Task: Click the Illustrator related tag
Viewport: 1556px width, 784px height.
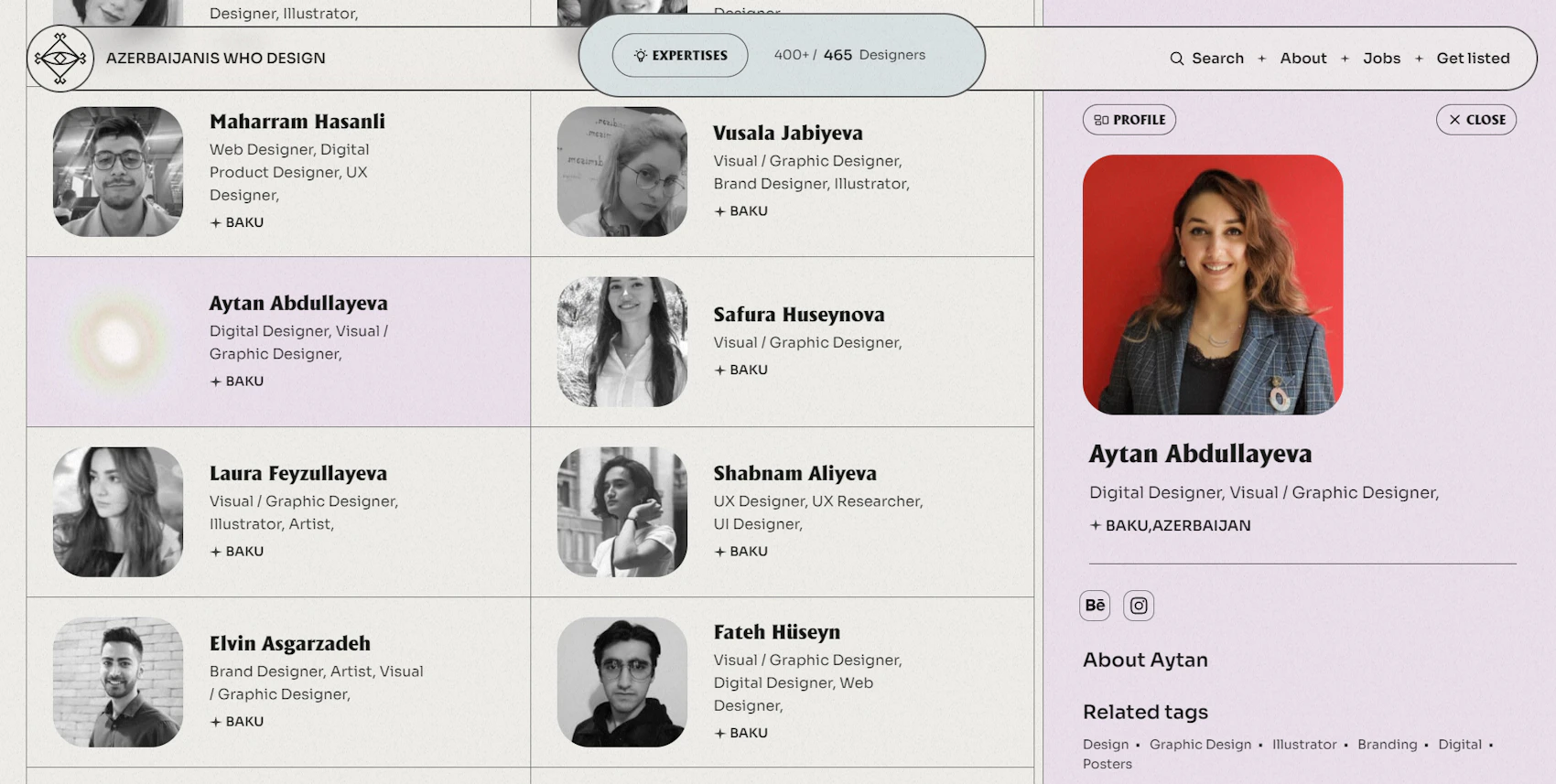Action: pos(1304,745)
